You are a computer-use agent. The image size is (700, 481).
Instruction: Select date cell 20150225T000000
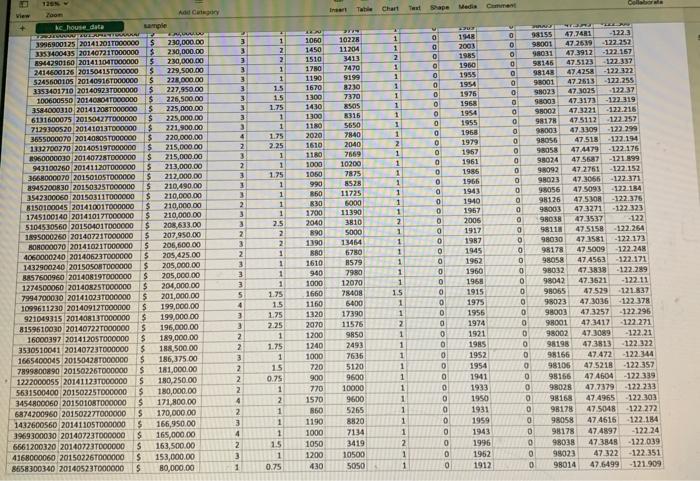[95, 393]
